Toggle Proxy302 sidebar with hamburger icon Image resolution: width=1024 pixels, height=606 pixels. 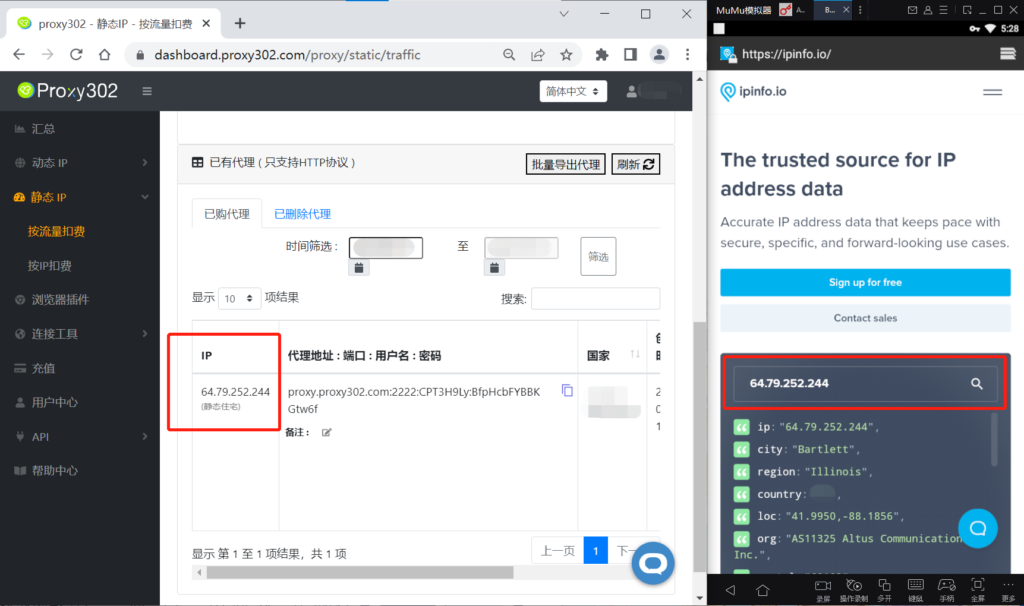point(147,91)
